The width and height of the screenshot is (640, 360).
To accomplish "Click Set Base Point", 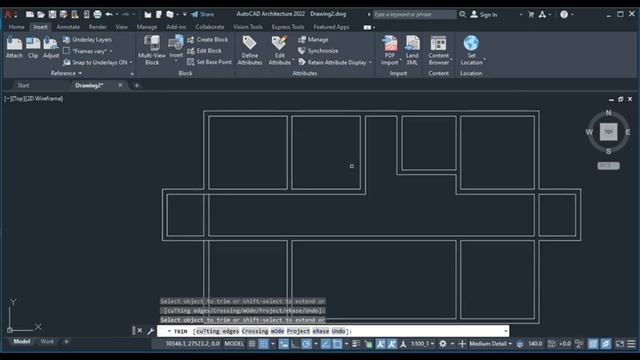I will tap(209, 62).
